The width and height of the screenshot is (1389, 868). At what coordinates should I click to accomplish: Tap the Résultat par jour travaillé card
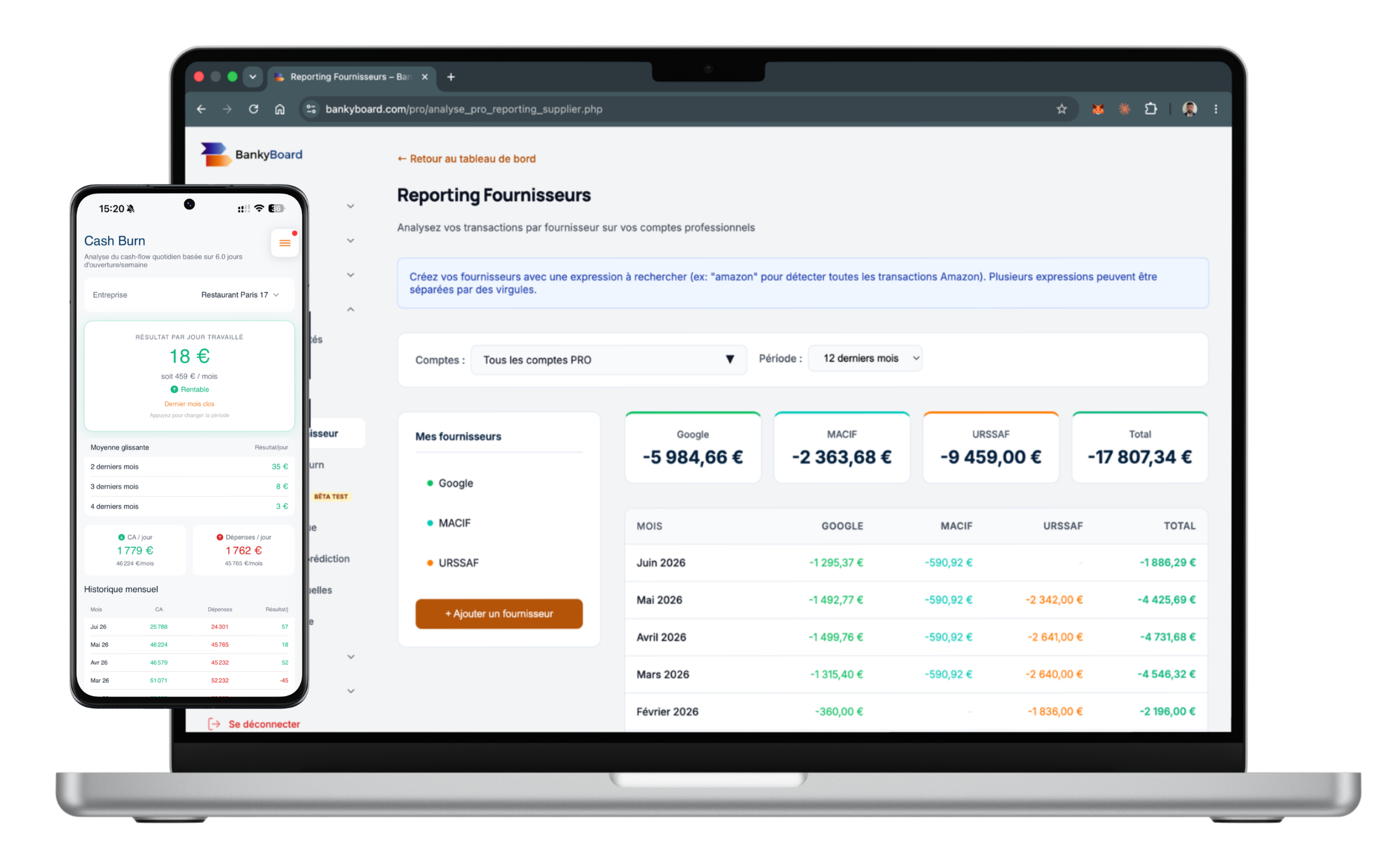point(189,376)
